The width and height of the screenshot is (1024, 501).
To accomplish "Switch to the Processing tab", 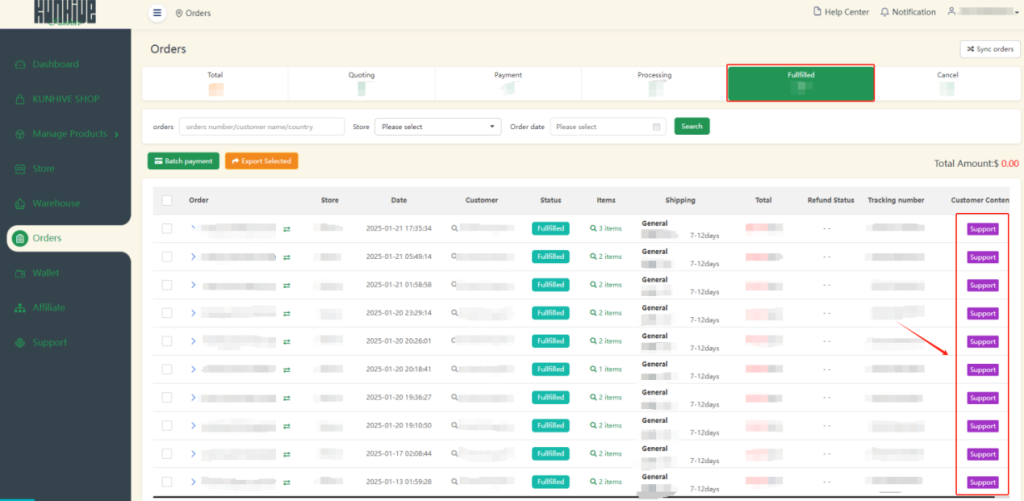I will tap(654, 84).
